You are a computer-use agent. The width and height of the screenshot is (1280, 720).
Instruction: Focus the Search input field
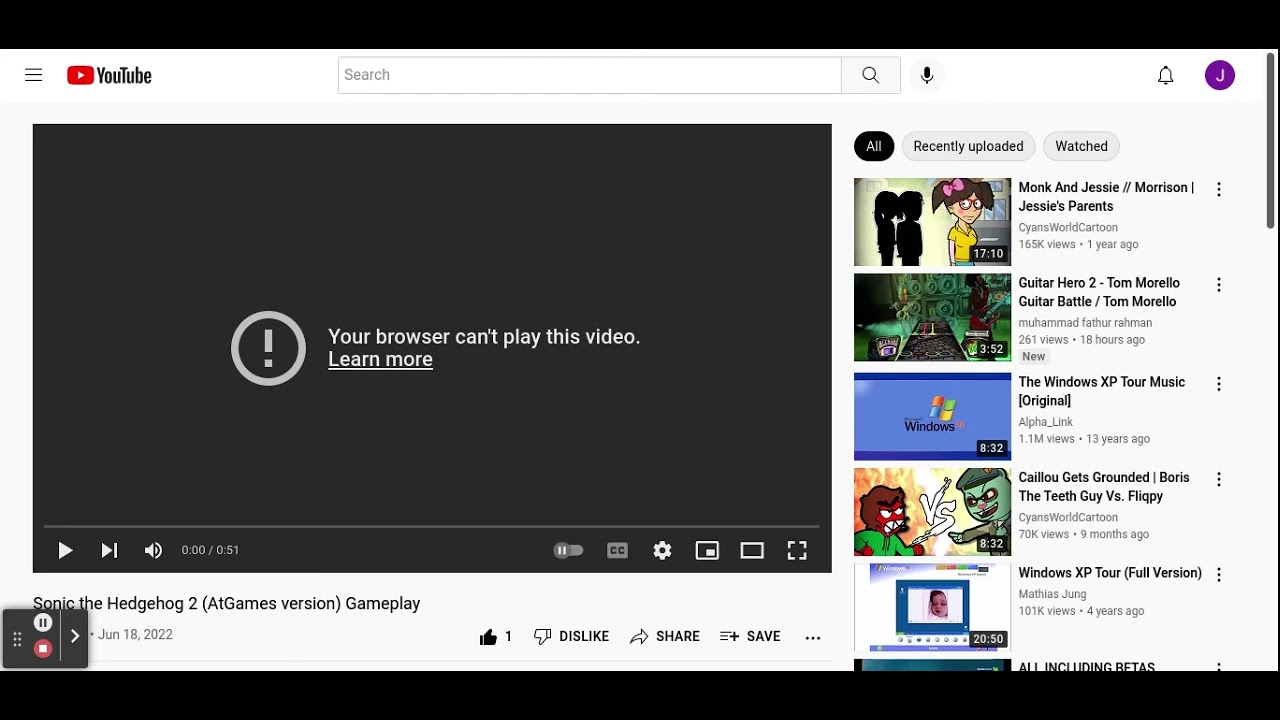pyautogui.click(x=590, y=75)
